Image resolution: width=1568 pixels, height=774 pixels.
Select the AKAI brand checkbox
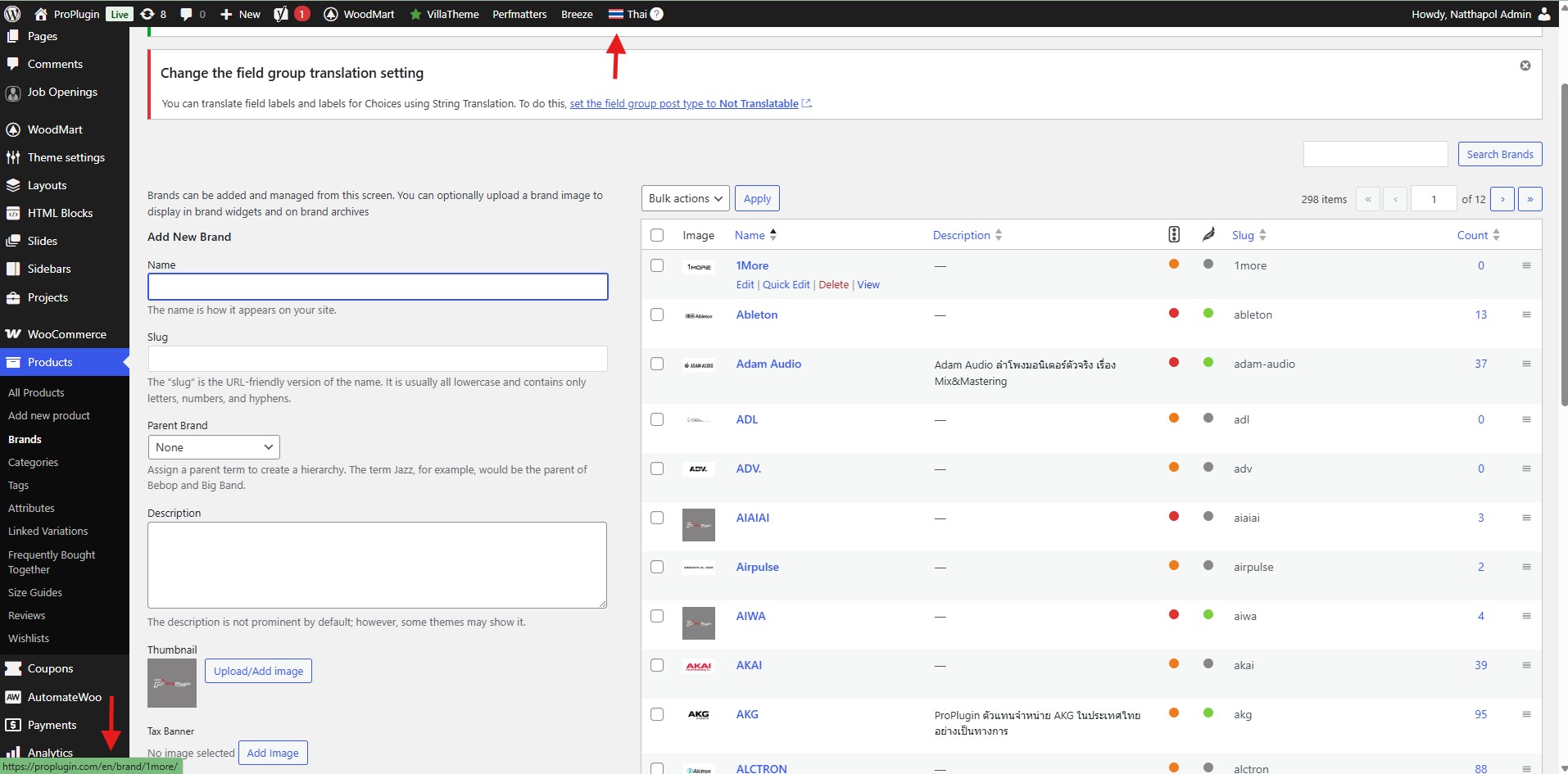coord(657,665)
